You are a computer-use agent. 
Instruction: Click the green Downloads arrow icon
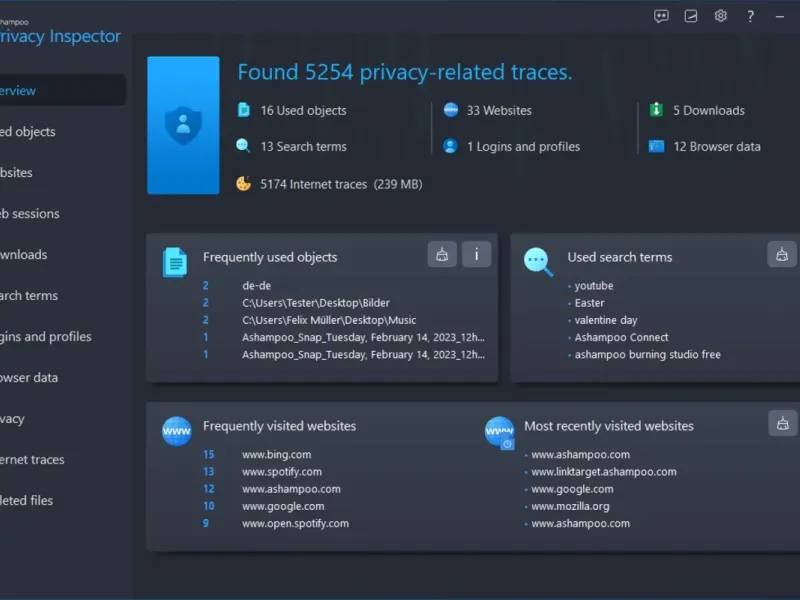pyautogui.click(x=656, y=110)
